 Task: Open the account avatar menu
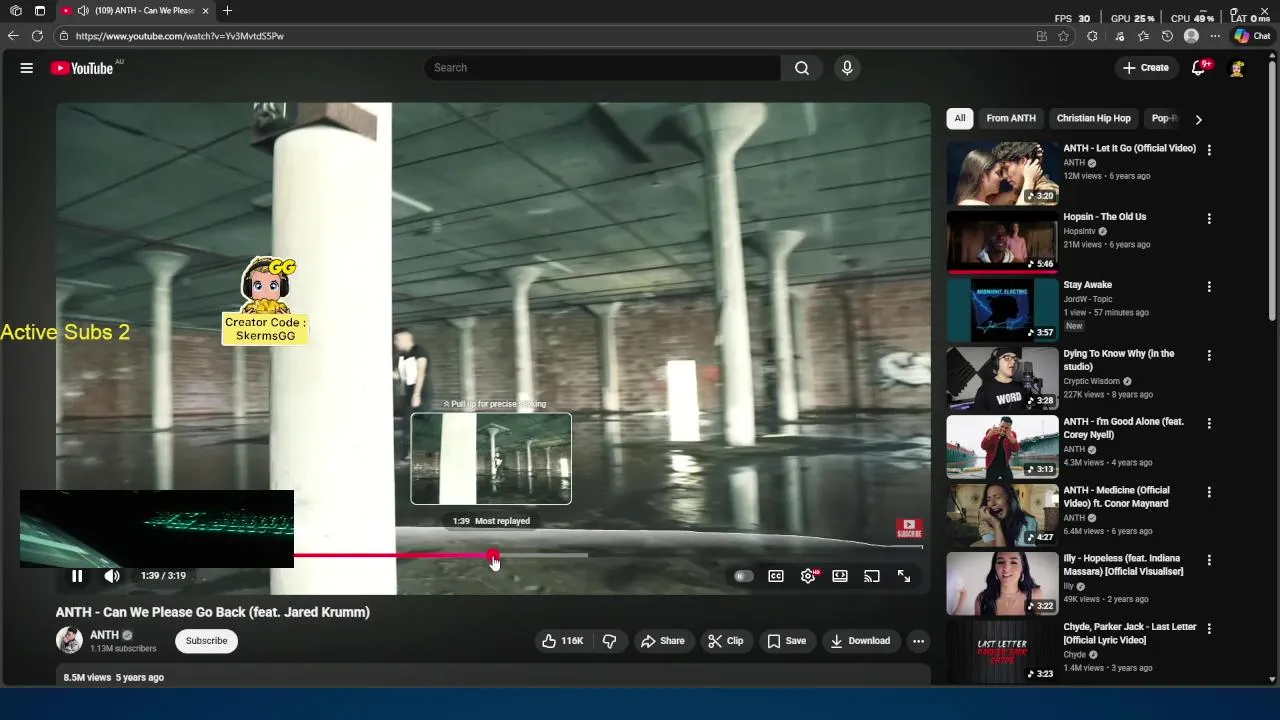point(1237,68)
